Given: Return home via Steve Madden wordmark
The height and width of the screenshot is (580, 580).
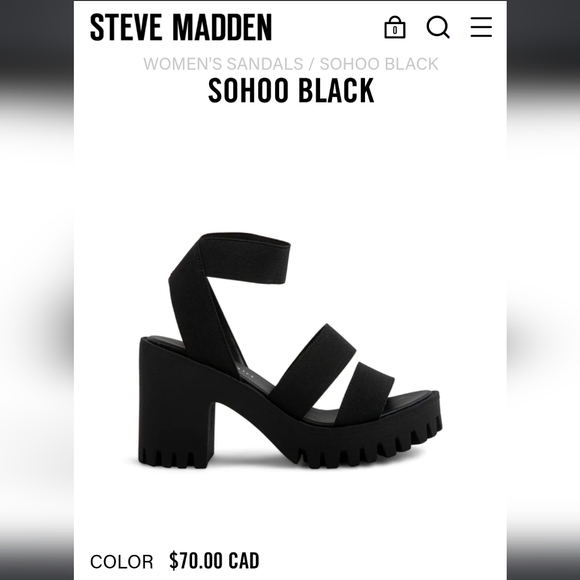Looking at the screenshot, I should click(181, 27).
